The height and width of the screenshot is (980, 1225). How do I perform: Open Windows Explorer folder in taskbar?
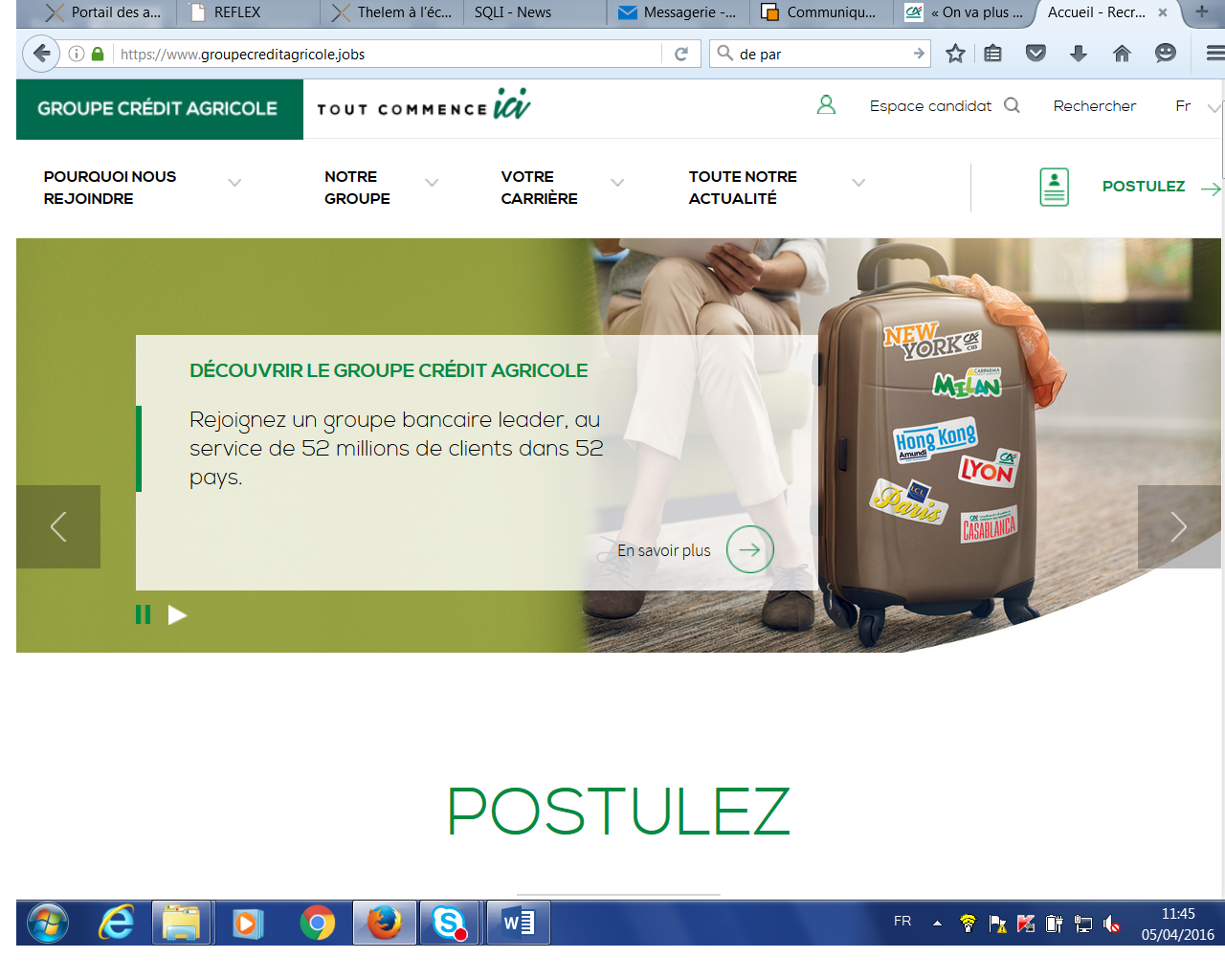181,923
